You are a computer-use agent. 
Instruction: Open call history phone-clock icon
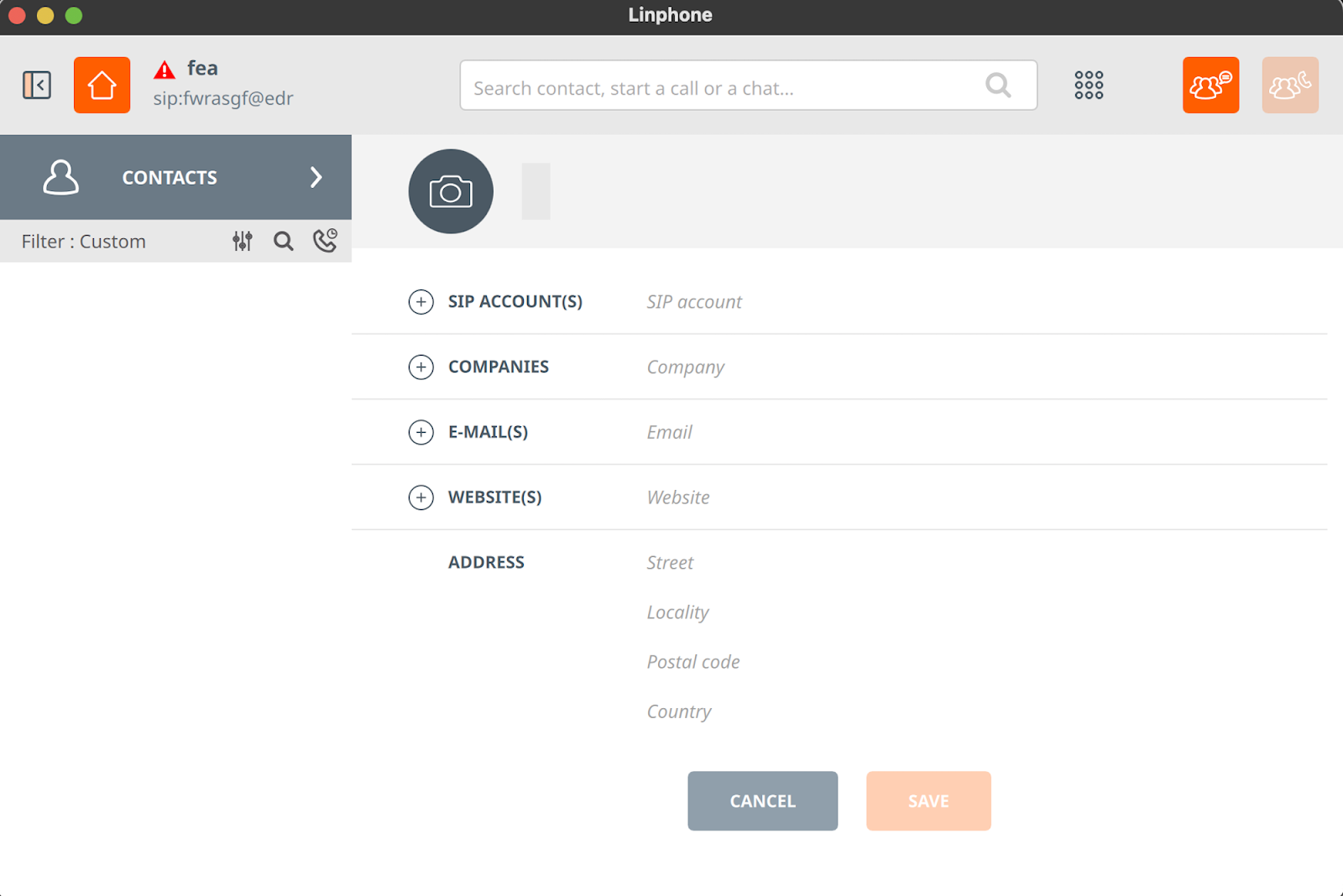point(325,241)
